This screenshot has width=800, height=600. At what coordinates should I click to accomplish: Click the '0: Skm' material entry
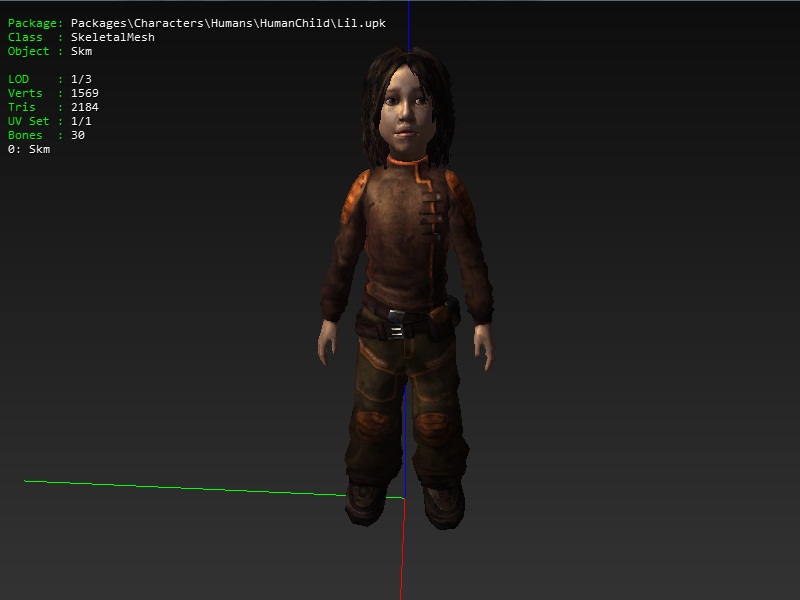pyautogui.click(x=29, y=149)
